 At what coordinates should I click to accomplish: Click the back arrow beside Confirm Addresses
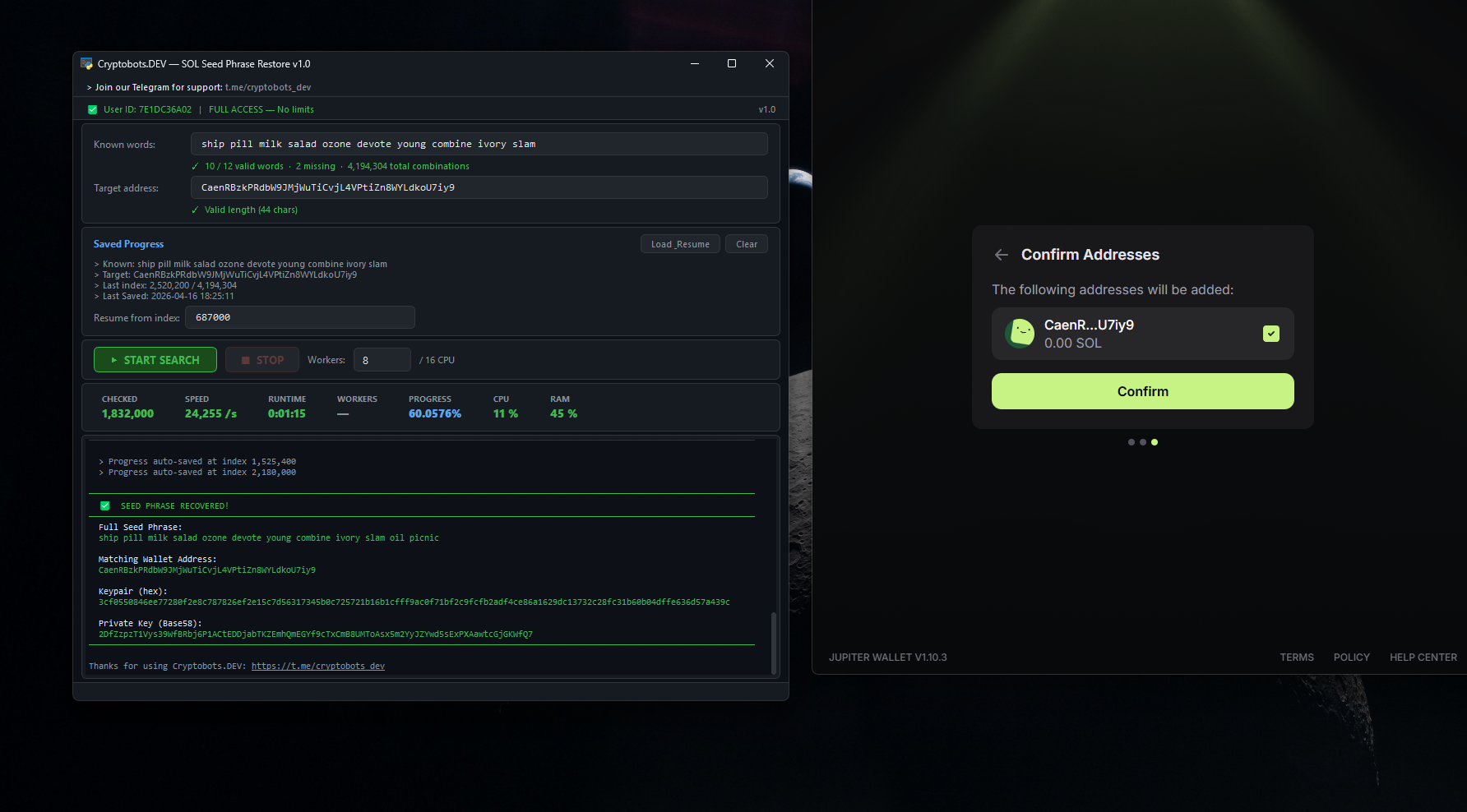pyautogui.click(x=1001, y=255)
